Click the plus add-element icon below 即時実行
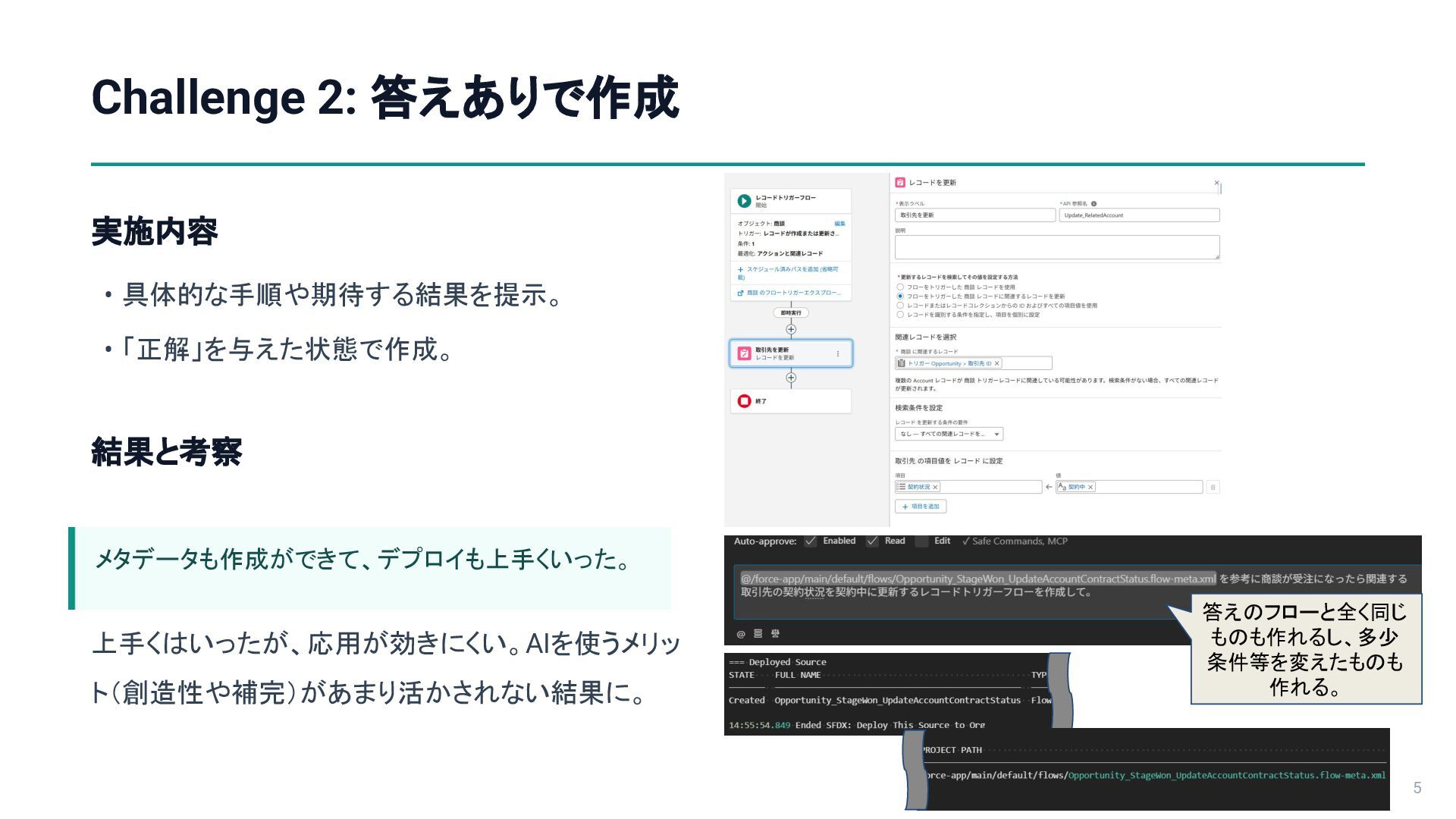Image resolution: width=1456 pixels, height=819 pixels. (x=791, y=329)
